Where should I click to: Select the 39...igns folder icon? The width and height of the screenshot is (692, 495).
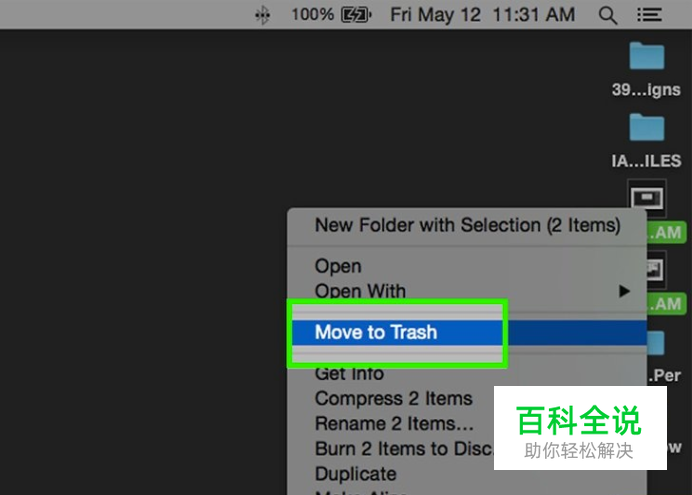tap(647, 56)
